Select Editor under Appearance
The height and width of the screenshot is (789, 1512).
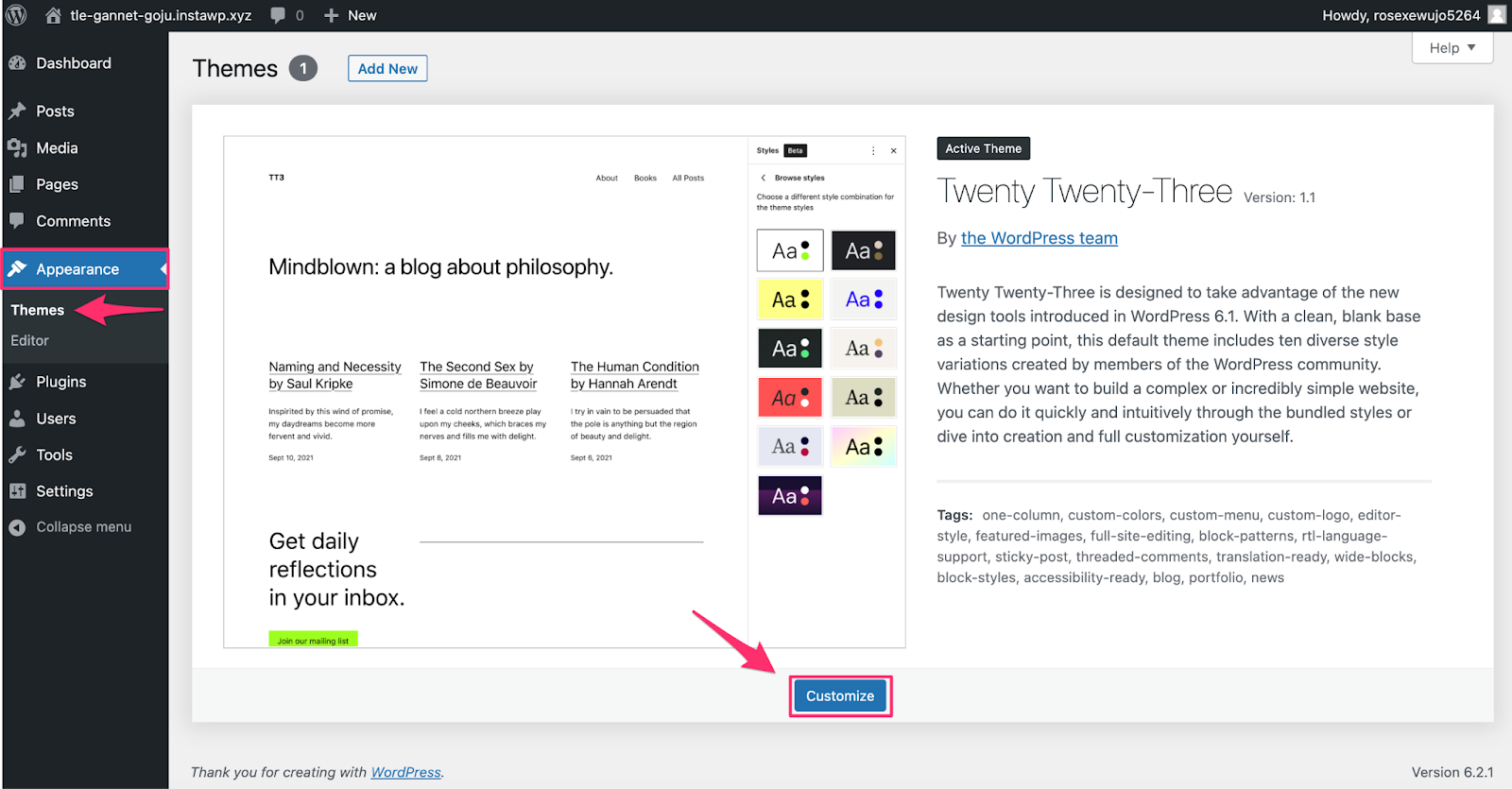pyautogui.click(x=29, y=340)
